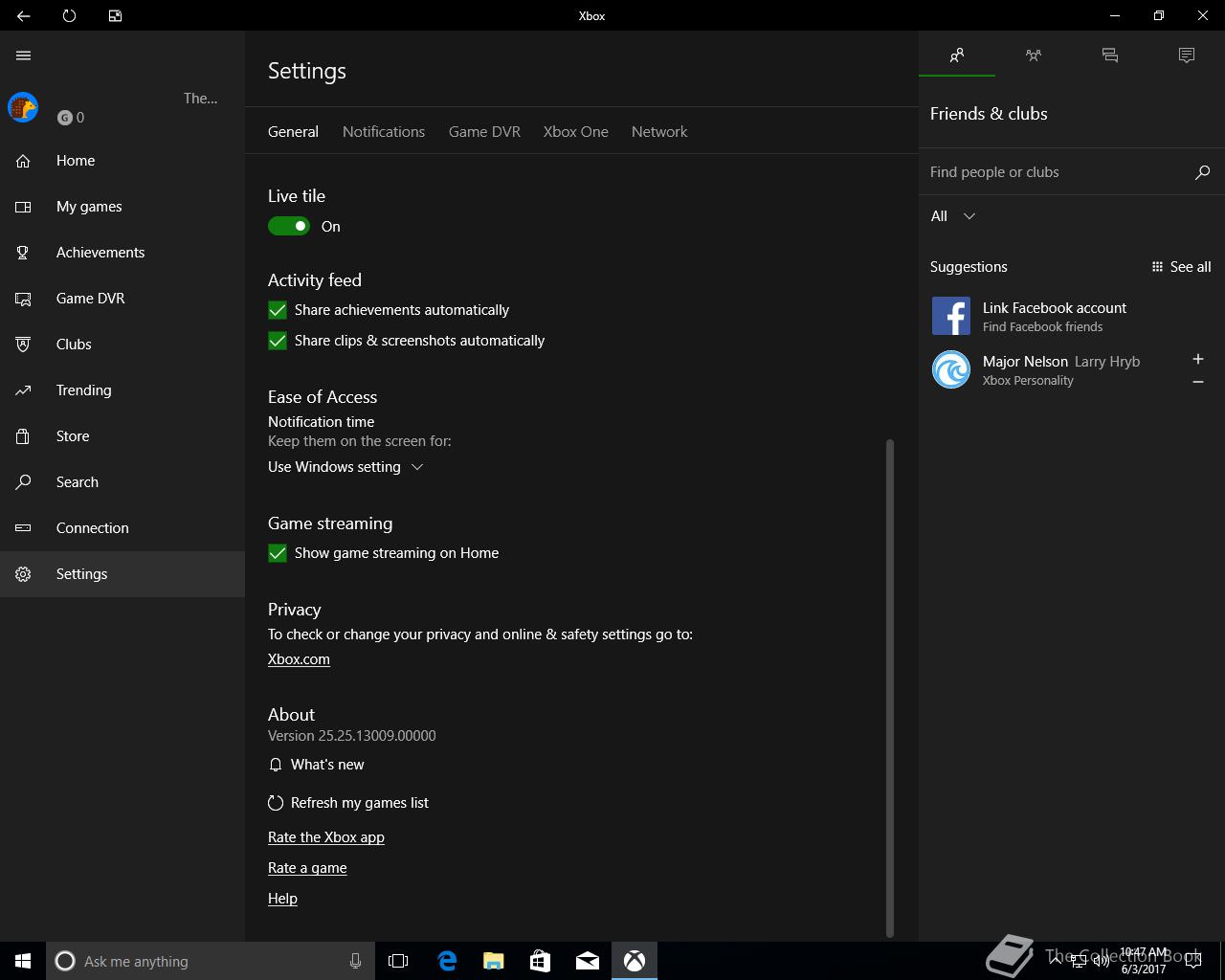Click the Home house icon in sidebar
This screenshot has height=980, width=1225.
(23, 161)
